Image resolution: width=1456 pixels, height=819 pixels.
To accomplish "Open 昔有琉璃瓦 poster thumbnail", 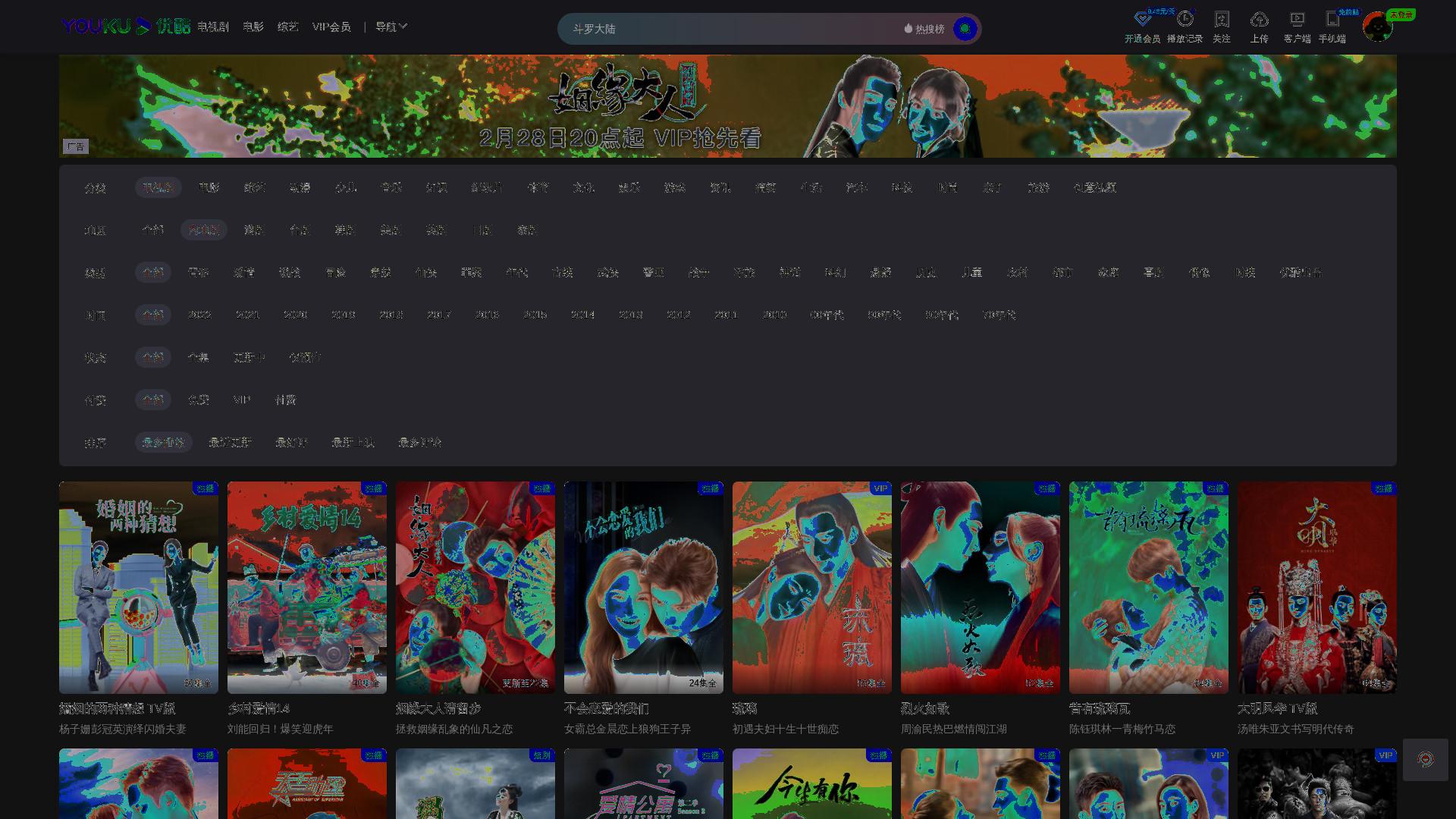I will point(1149,588).
